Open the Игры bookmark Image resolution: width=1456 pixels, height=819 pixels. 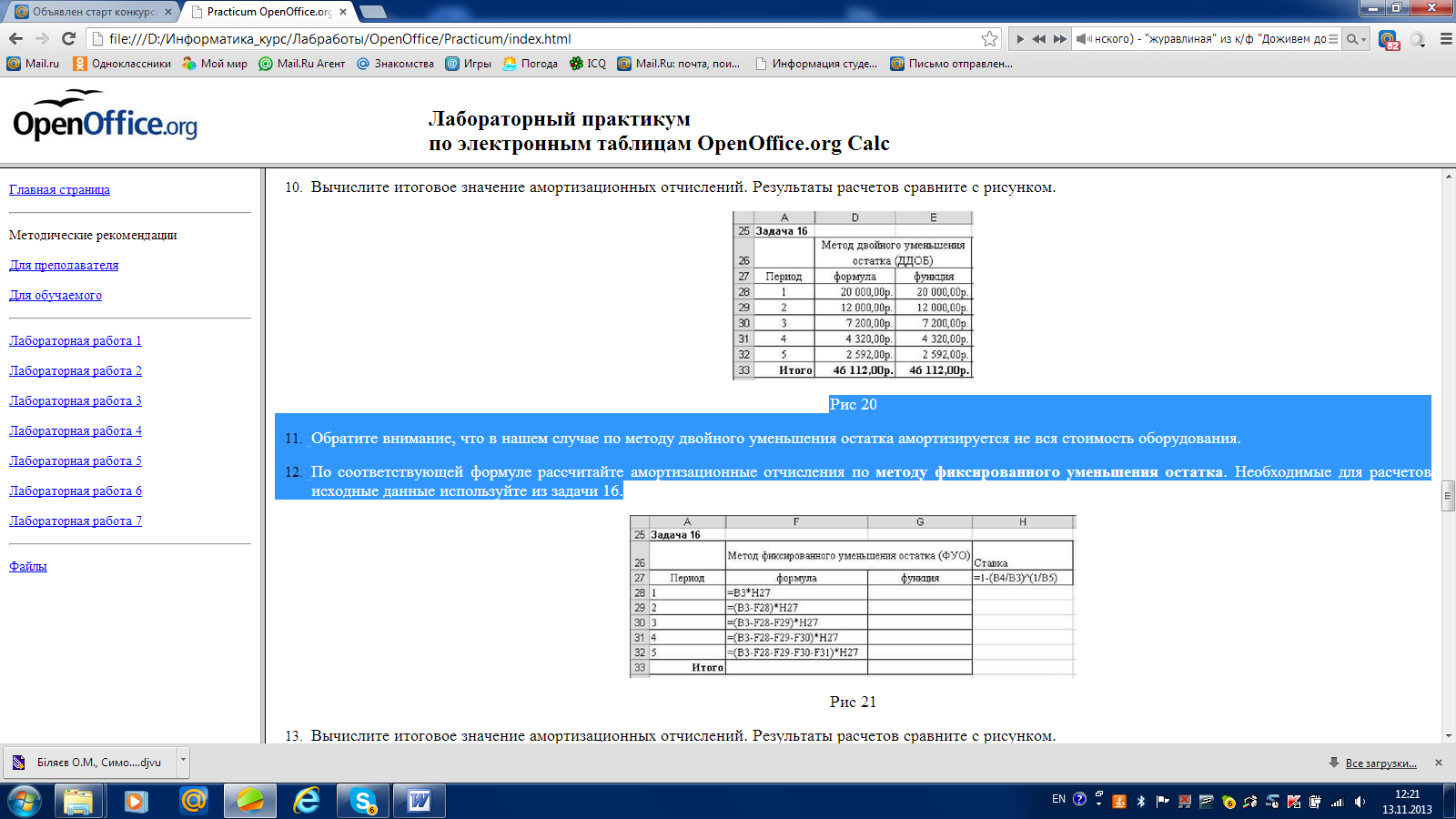pyautogui.click(x=468, y=64)
